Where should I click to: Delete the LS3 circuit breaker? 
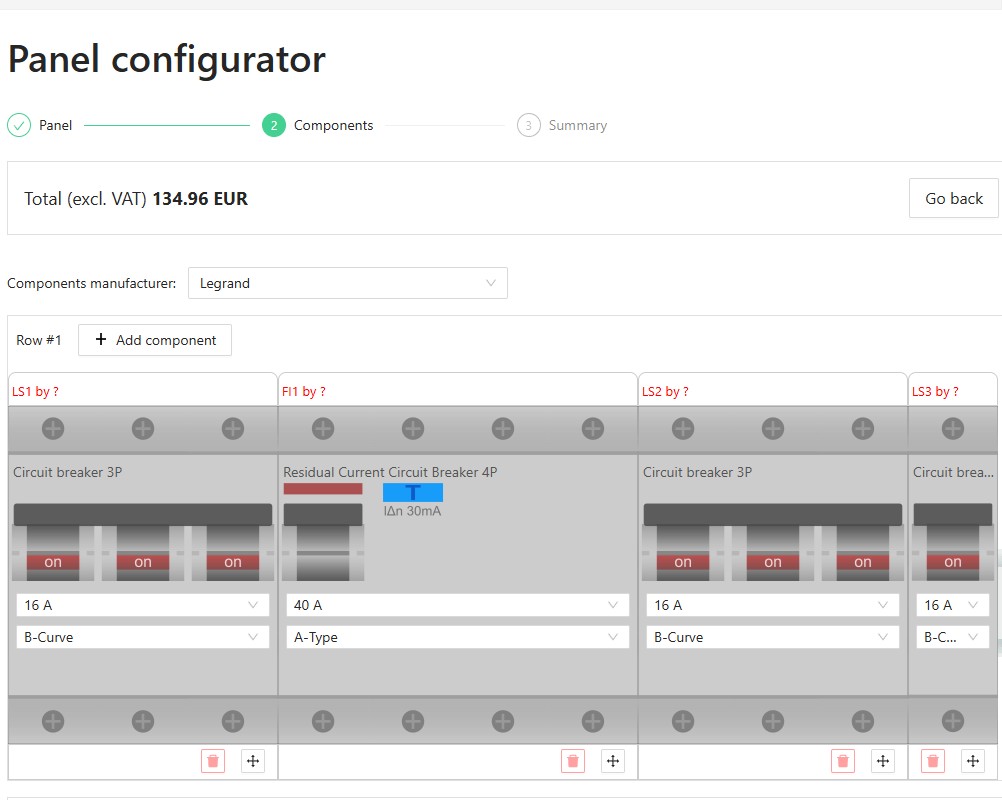tap(933, 761)
